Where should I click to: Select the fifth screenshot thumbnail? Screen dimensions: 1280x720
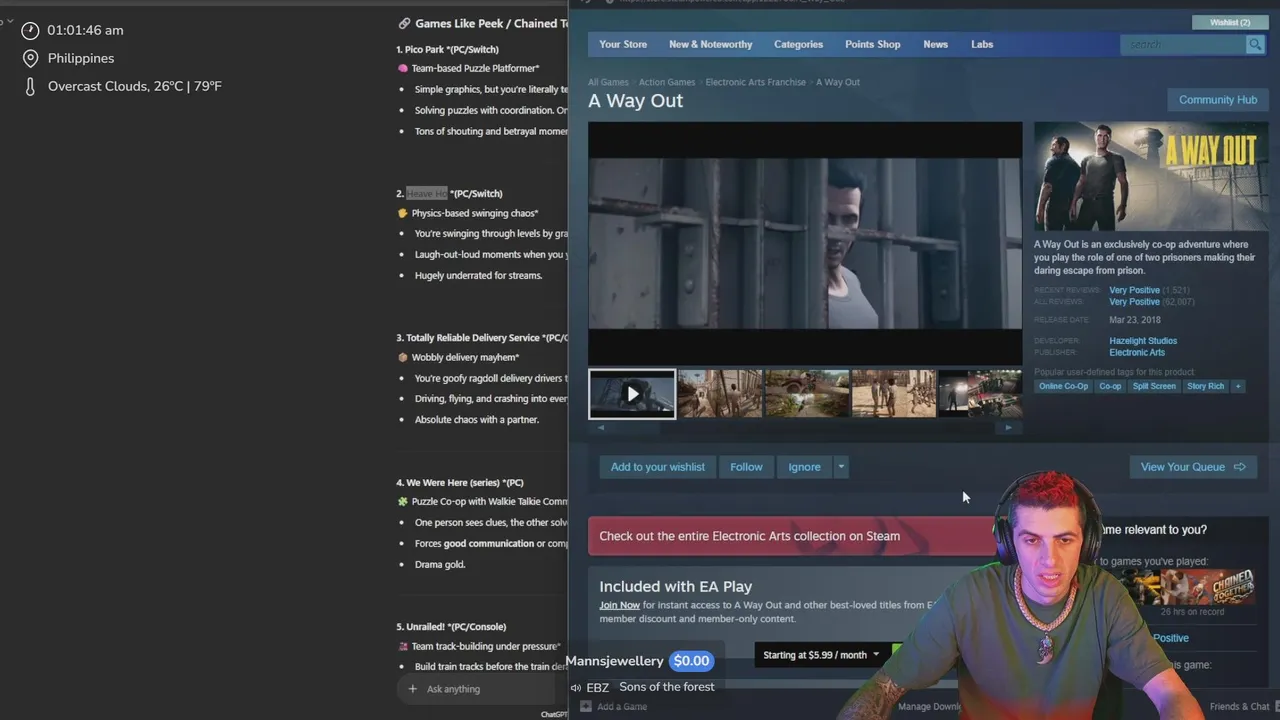pos(980,393)
